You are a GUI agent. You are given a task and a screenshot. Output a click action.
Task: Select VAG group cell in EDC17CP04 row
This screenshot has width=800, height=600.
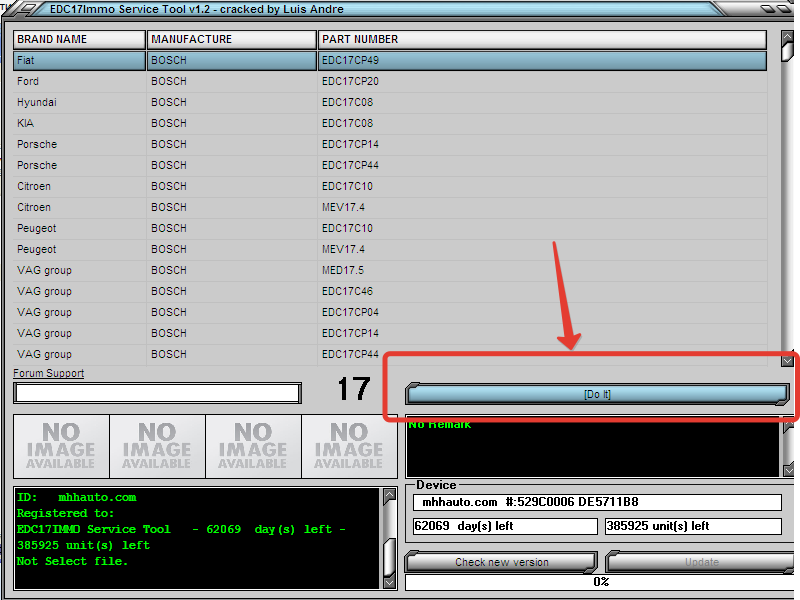click(x=79, y=312)
